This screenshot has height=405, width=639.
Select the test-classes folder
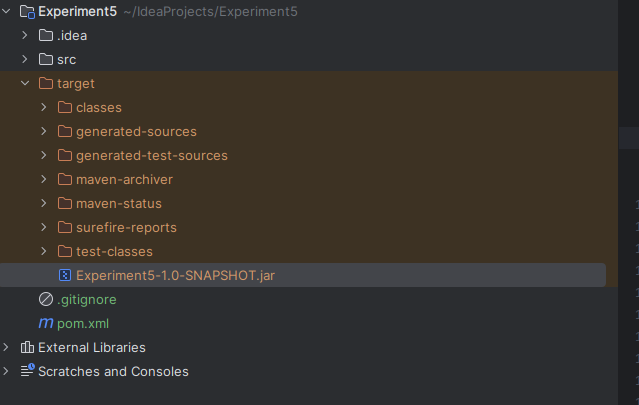point(114,251)
